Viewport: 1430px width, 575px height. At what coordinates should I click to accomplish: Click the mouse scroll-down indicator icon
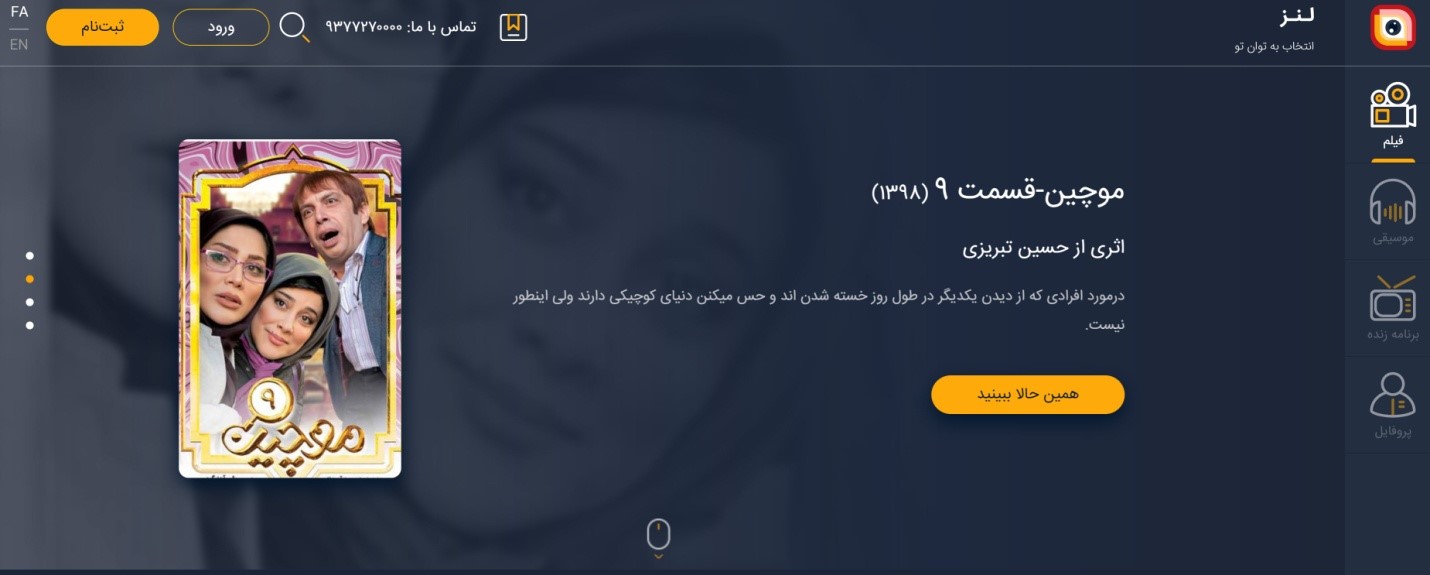[x=658, y=538]
